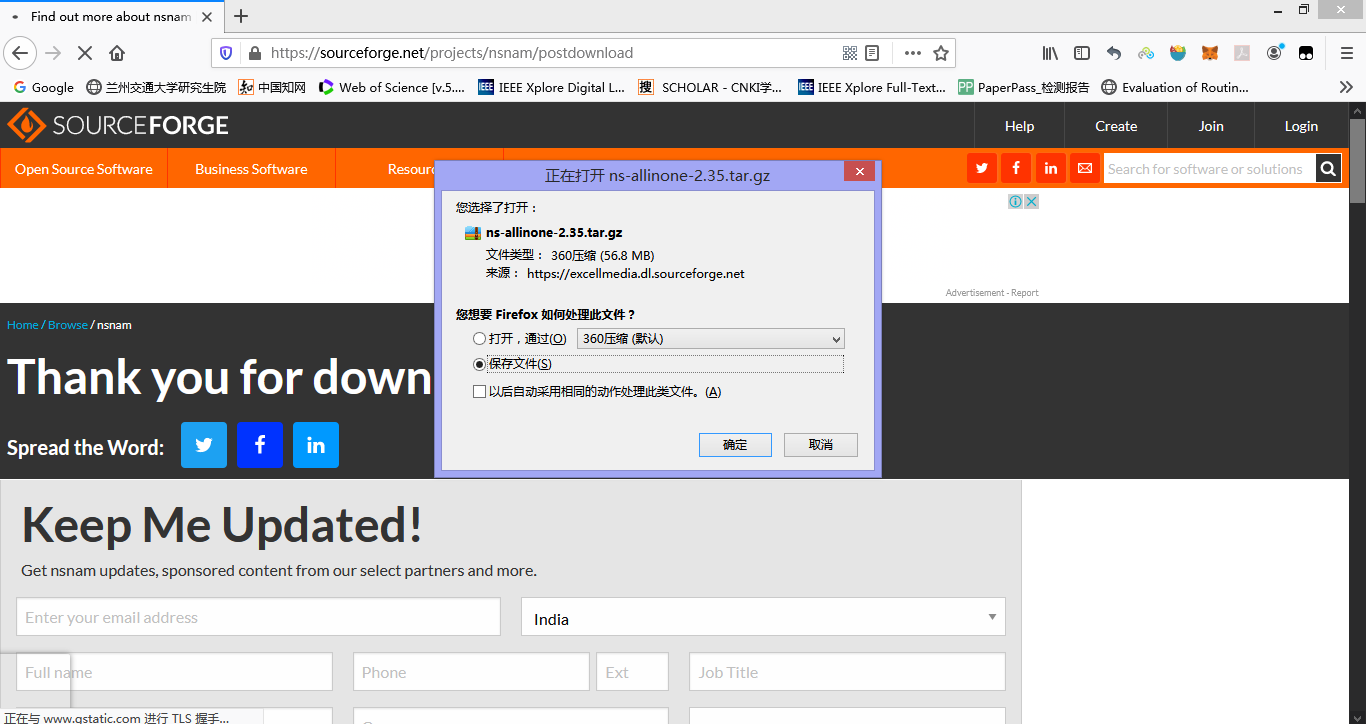The width and height of the screenshot is (1366, 724).
Task: Select the 保存文件 radio option
Action: (x=480, y=364)
